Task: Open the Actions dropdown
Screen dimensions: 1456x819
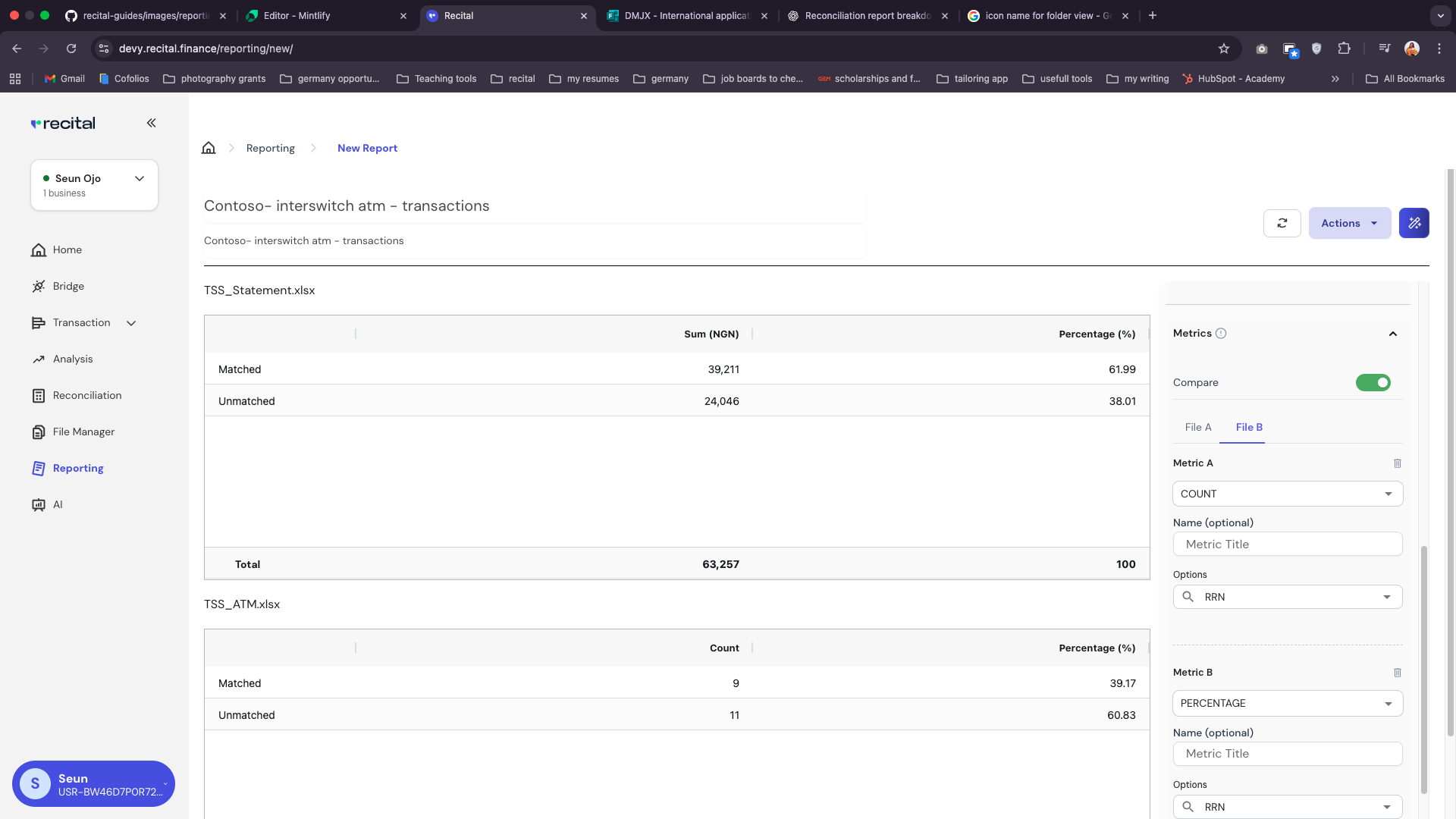Action: (1349, 223)
